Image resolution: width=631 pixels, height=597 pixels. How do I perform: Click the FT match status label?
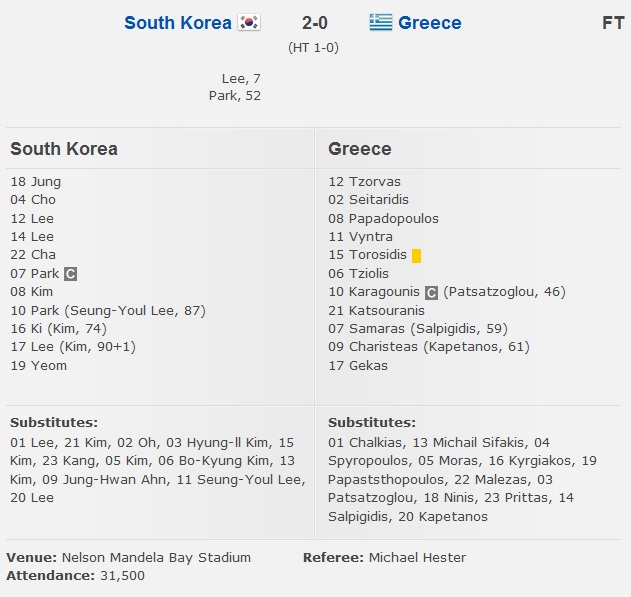pos(613,22)
